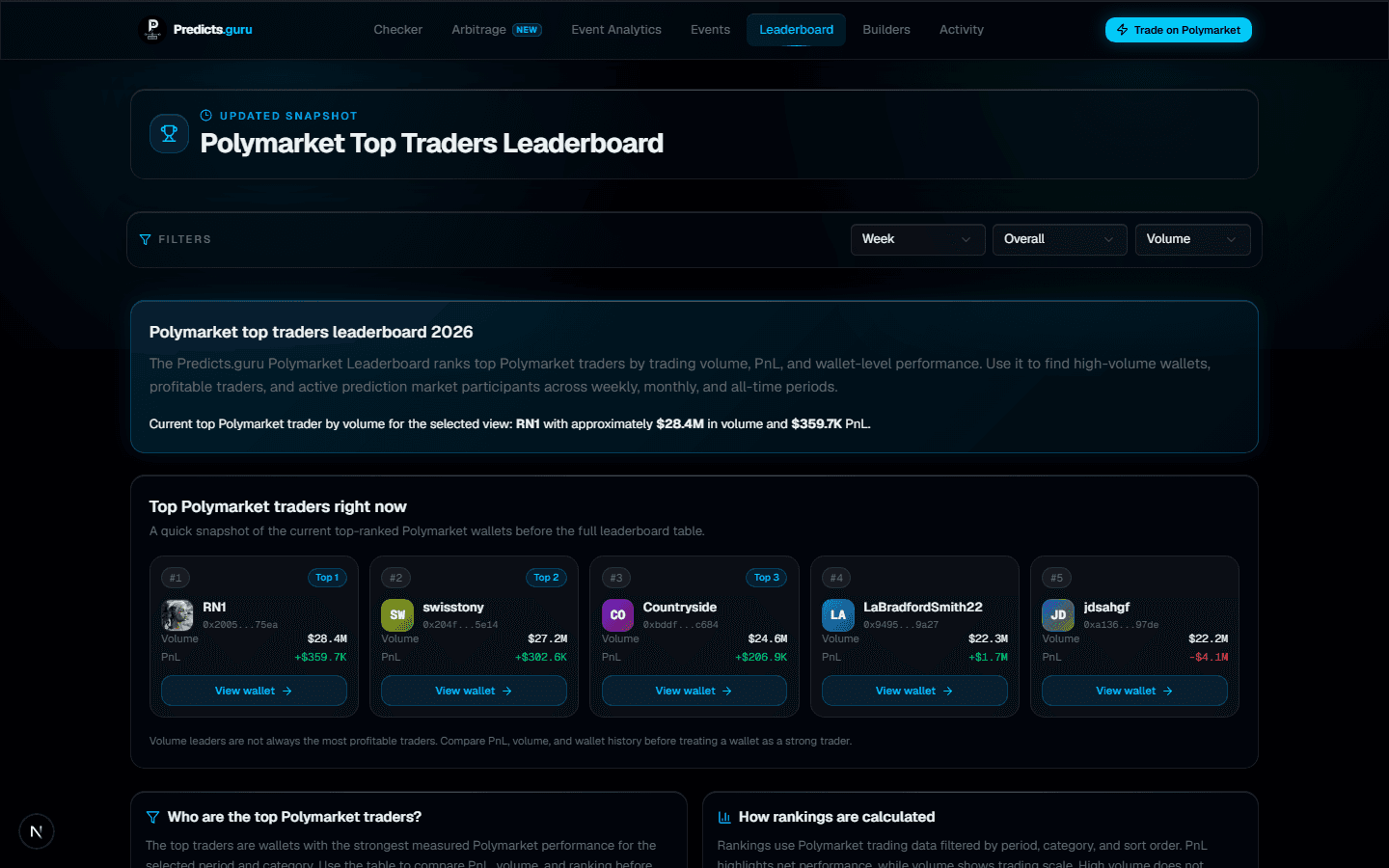1389x868 pixels.
Task: Click the lightning bolt icon in Trade button
Action: pos(1123,30)
